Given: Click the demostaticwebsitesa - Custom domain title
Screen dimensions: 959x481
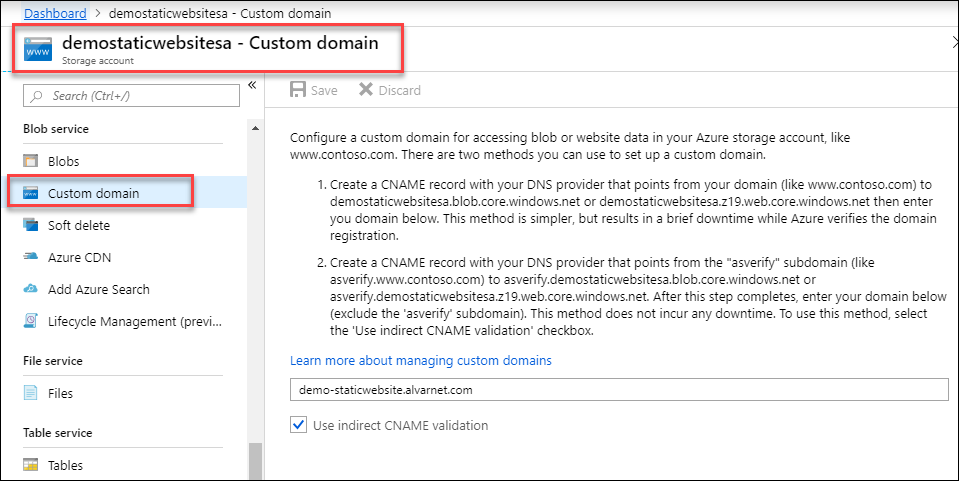Looking at the screenshot, I should (x=220, y=43).
